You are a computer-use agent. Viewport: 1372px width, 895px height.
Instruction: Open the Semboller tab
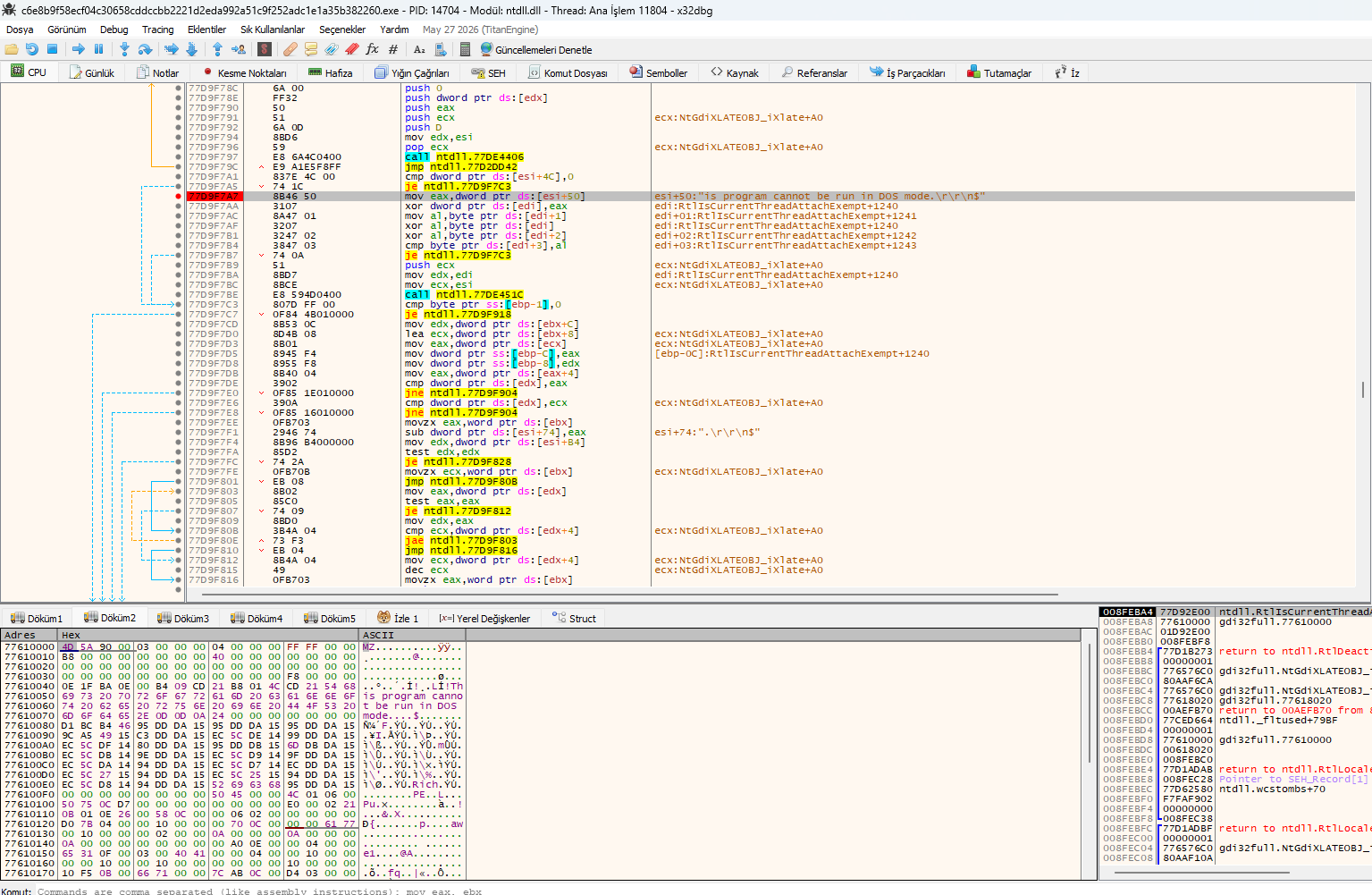click(x=659, y=73)
